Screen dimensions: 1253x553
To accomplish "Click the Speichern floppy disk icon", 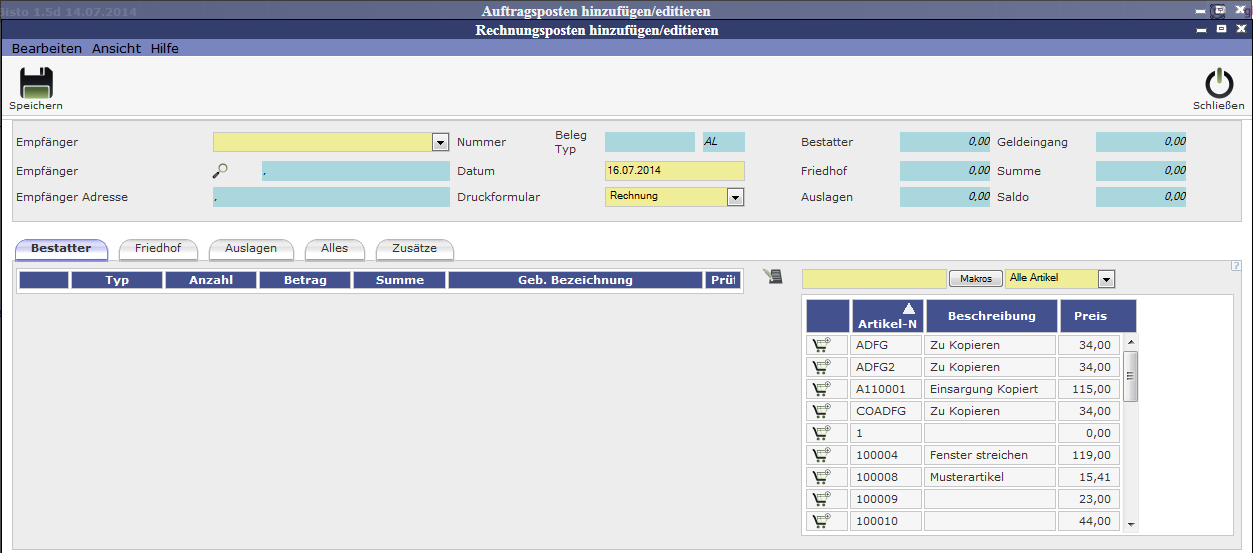I will click(36, 83).
